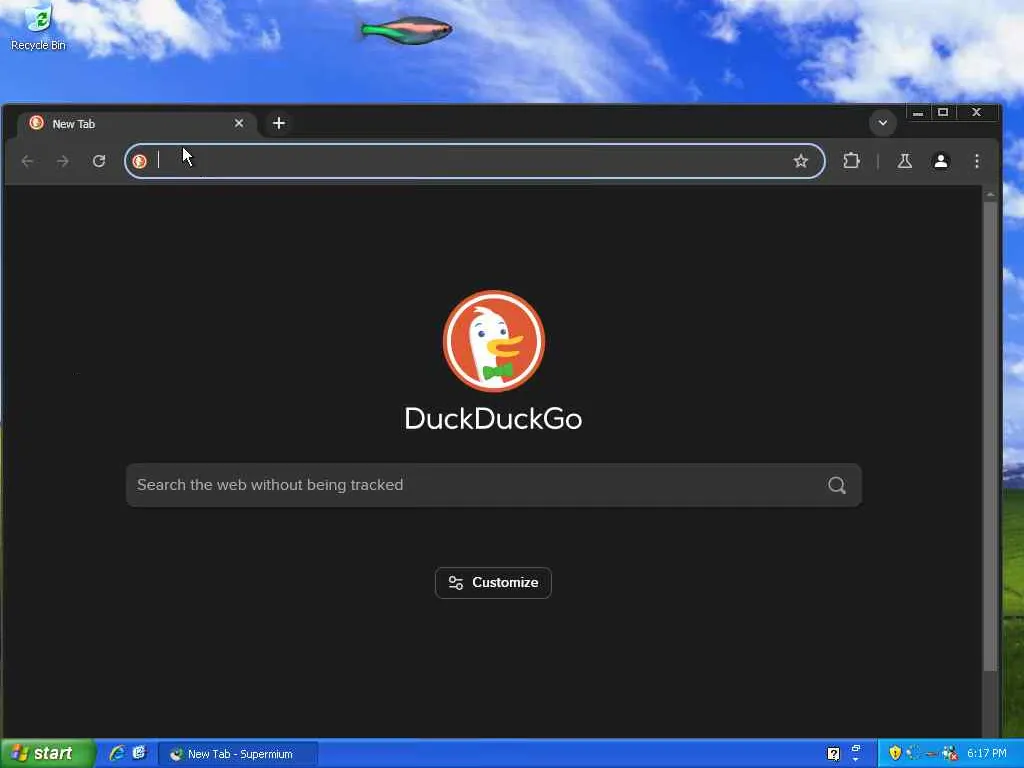Go back to previous page

[27, 161]
